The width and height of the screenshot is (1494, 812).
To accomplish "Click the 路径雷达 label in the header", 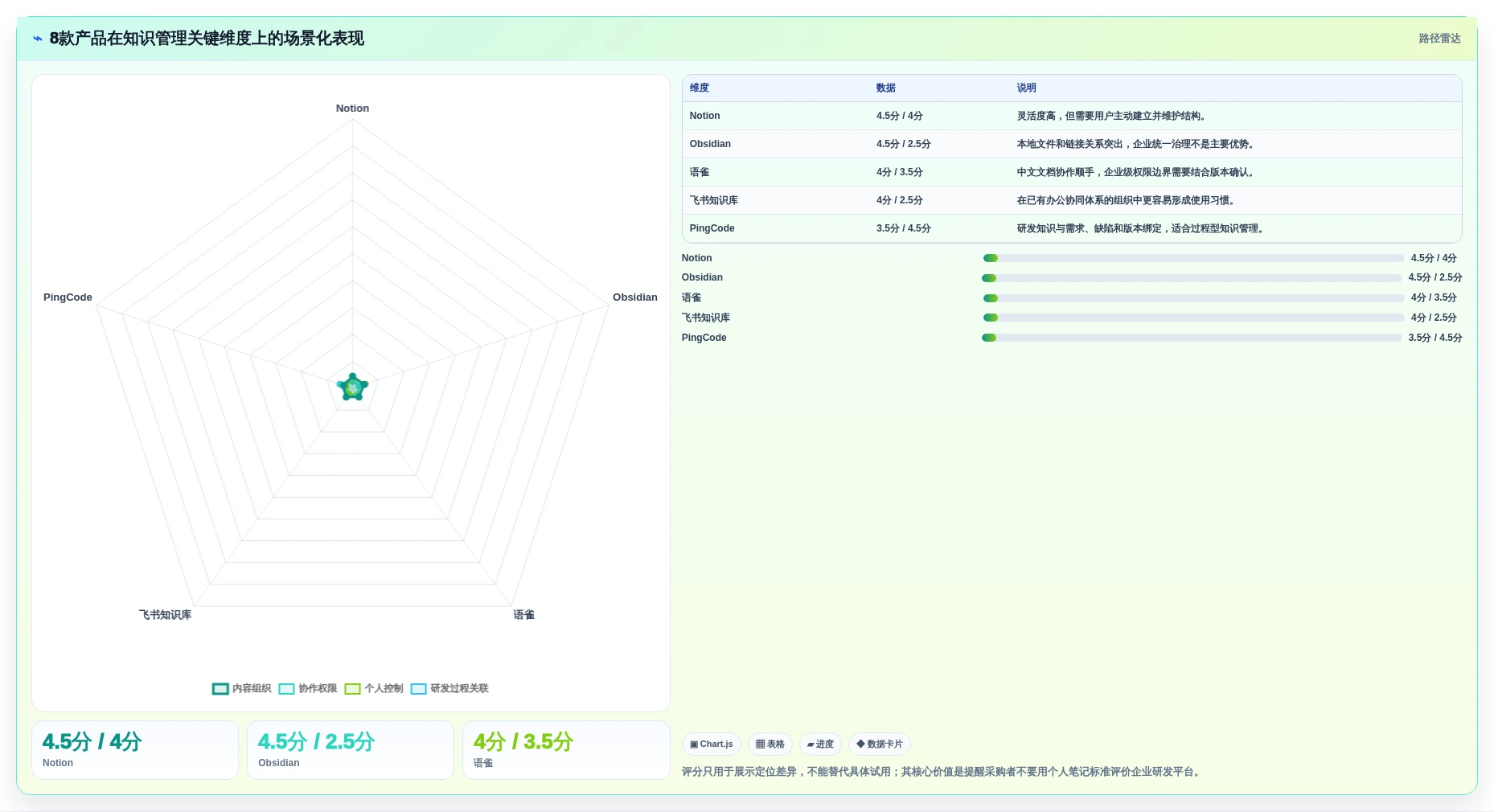I will coord(1439,39).
